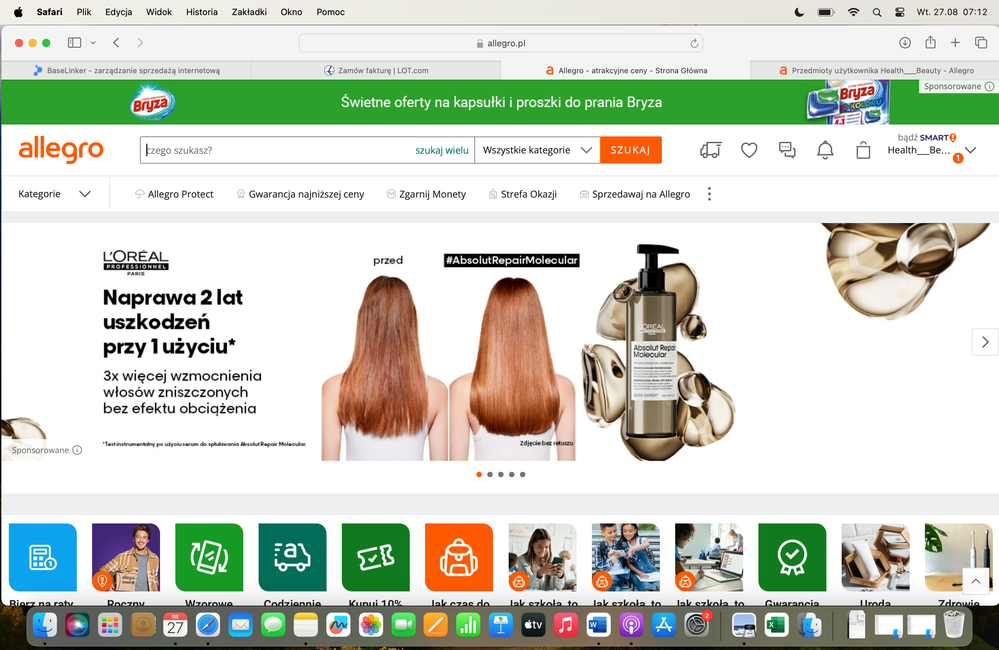Launch Siri from the dock
999x650 pixels.
pyautogui.click(x=77, y=626)
